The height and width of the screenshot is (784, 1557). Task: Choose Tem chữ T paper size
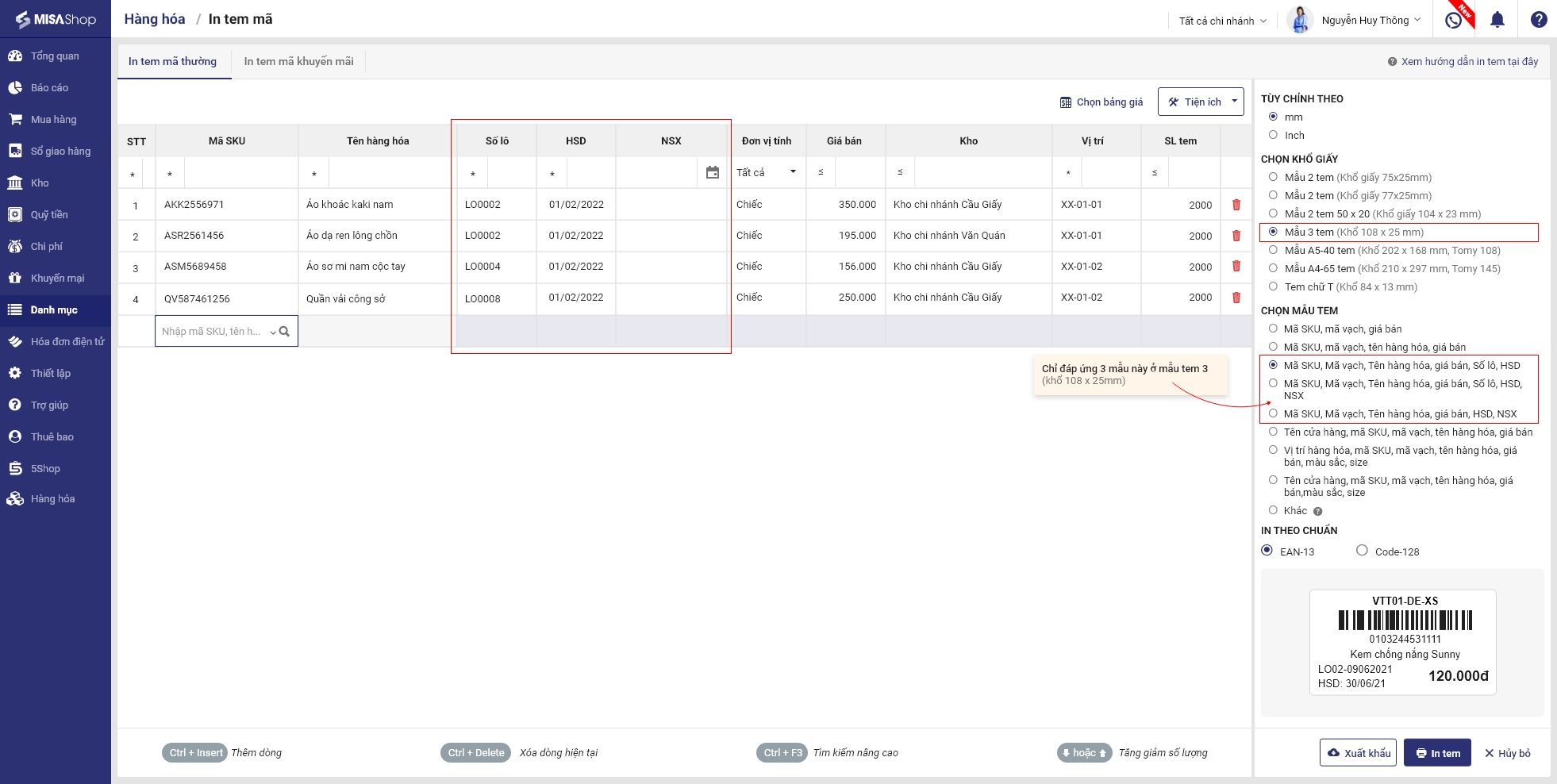pos(1273,286)
